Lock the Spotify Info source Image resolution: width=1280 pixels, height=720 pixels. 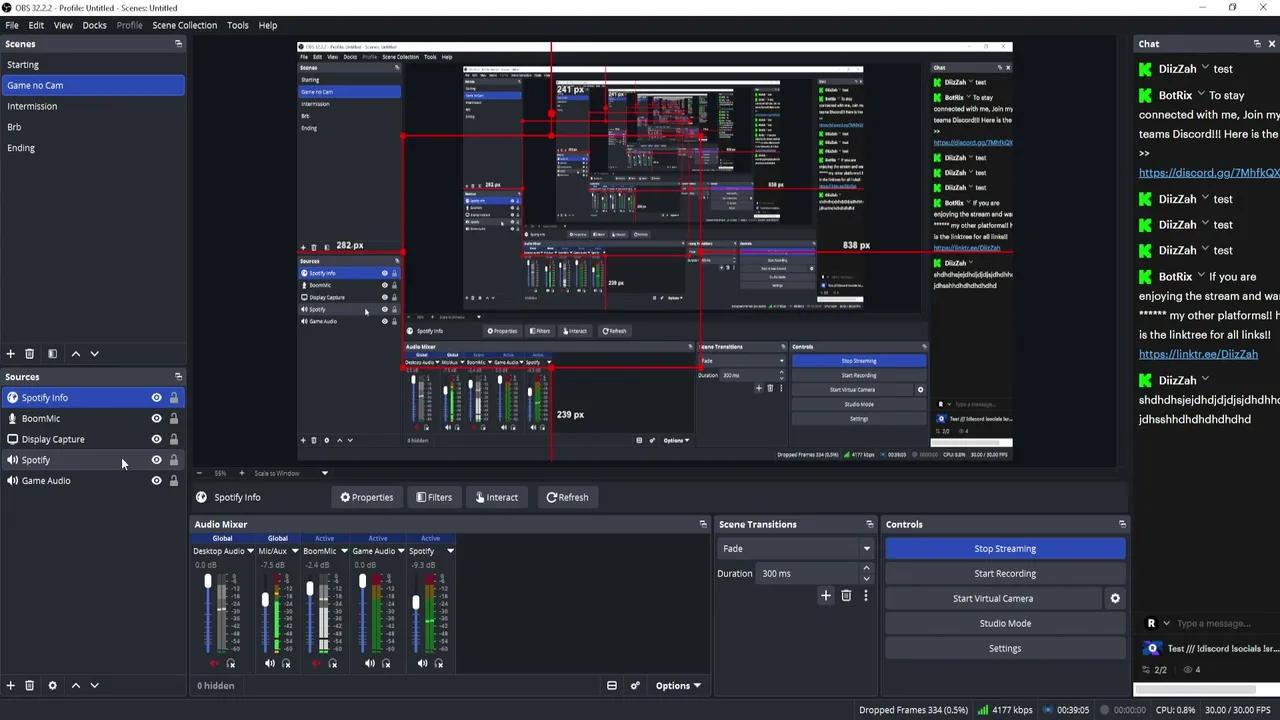(173, 397)
